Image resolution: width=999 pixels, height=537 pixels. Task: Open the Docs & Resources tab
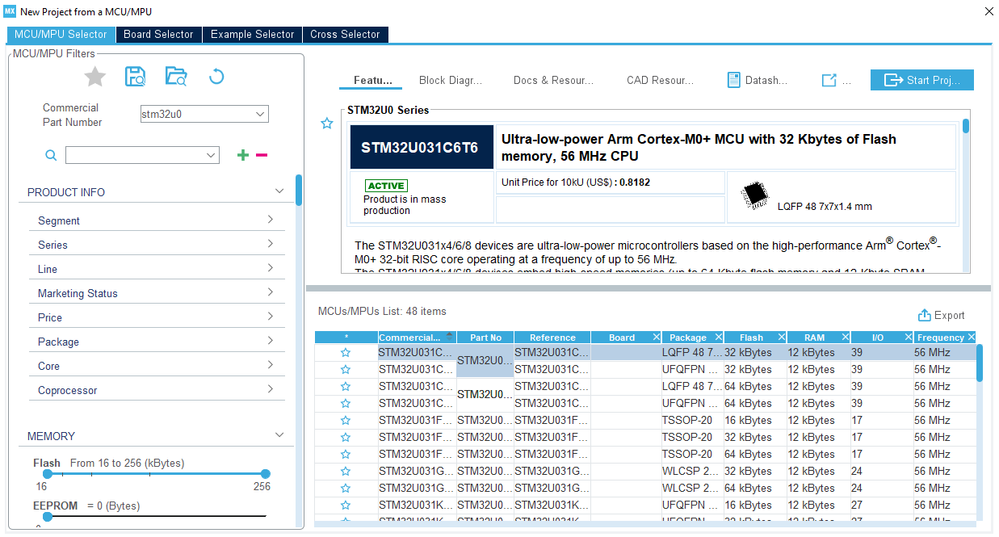click(x=553, y=80)
